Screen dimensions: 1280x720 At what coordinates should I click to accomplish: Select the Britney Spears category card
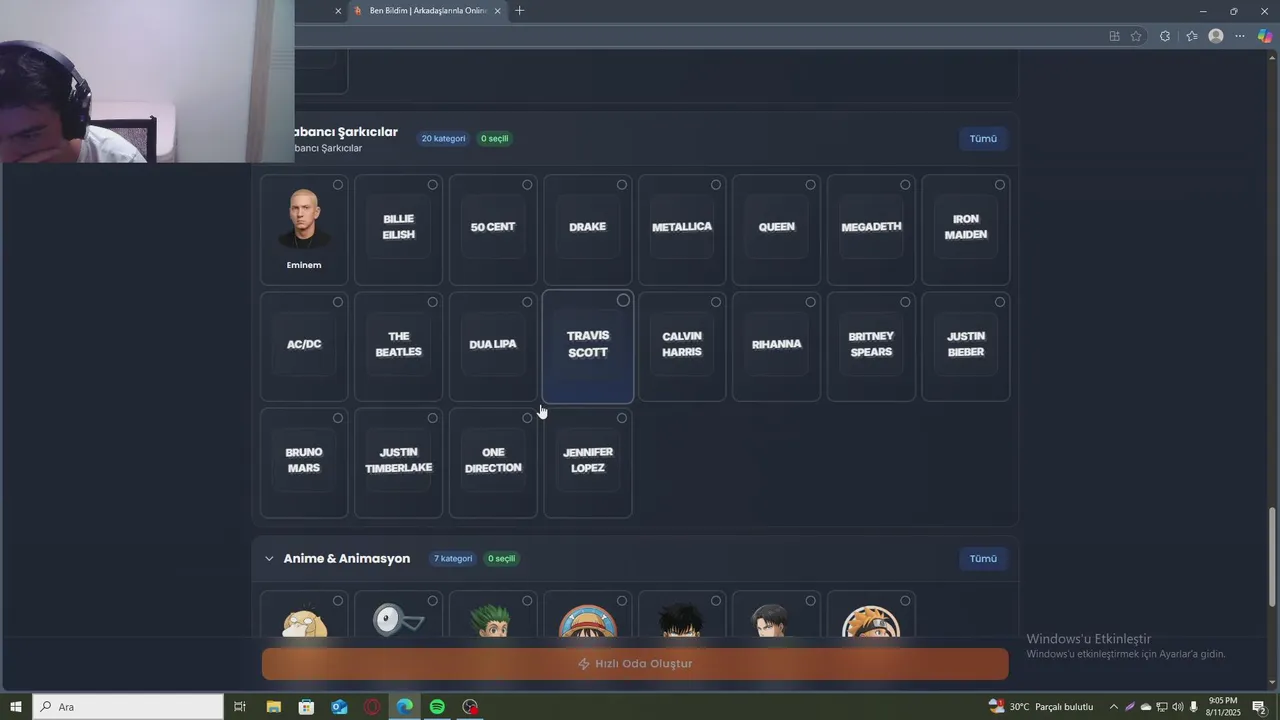point(871,346)
